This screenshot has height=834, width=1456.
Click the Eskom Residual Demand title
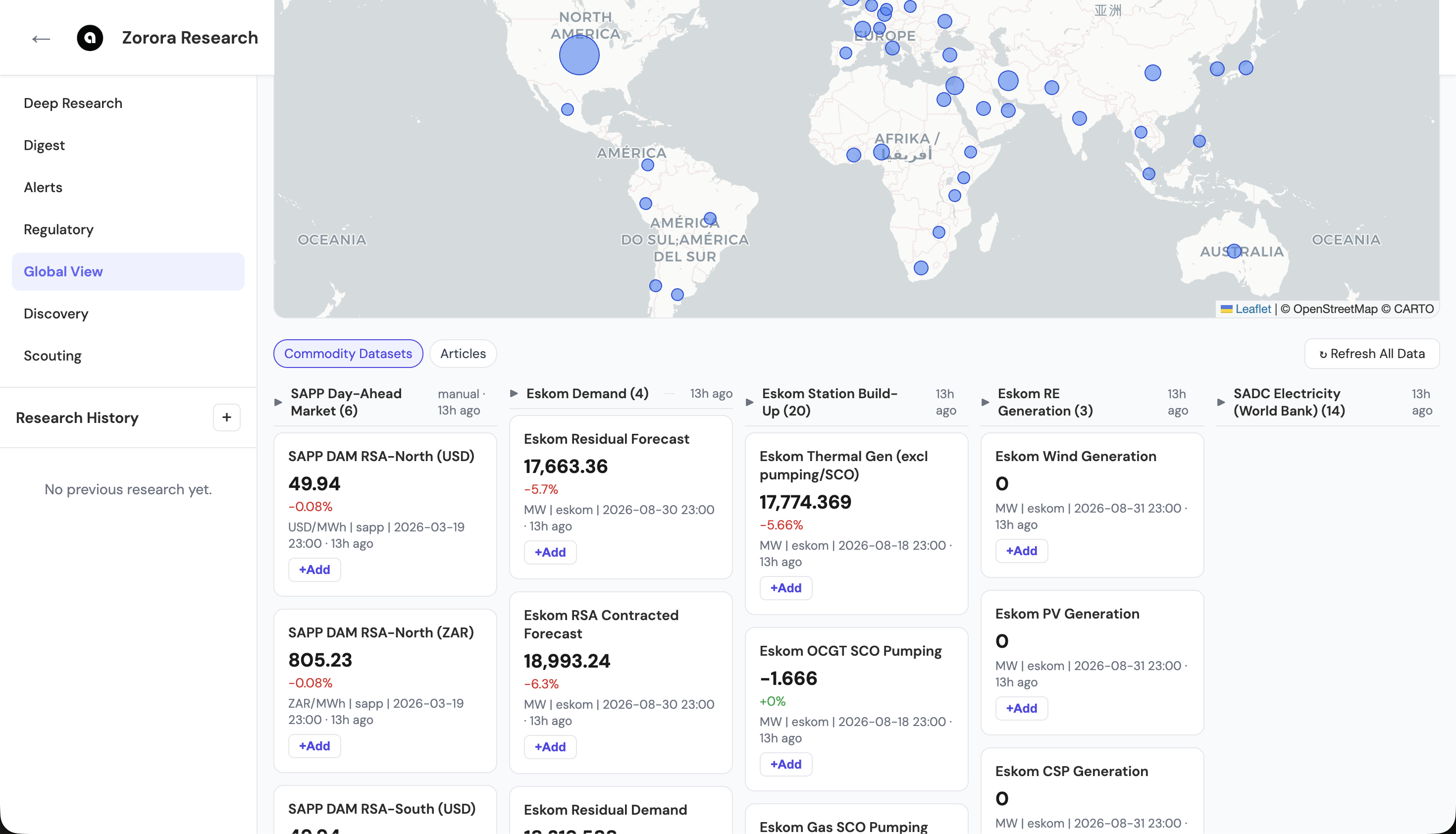click(x=605, y=811)
